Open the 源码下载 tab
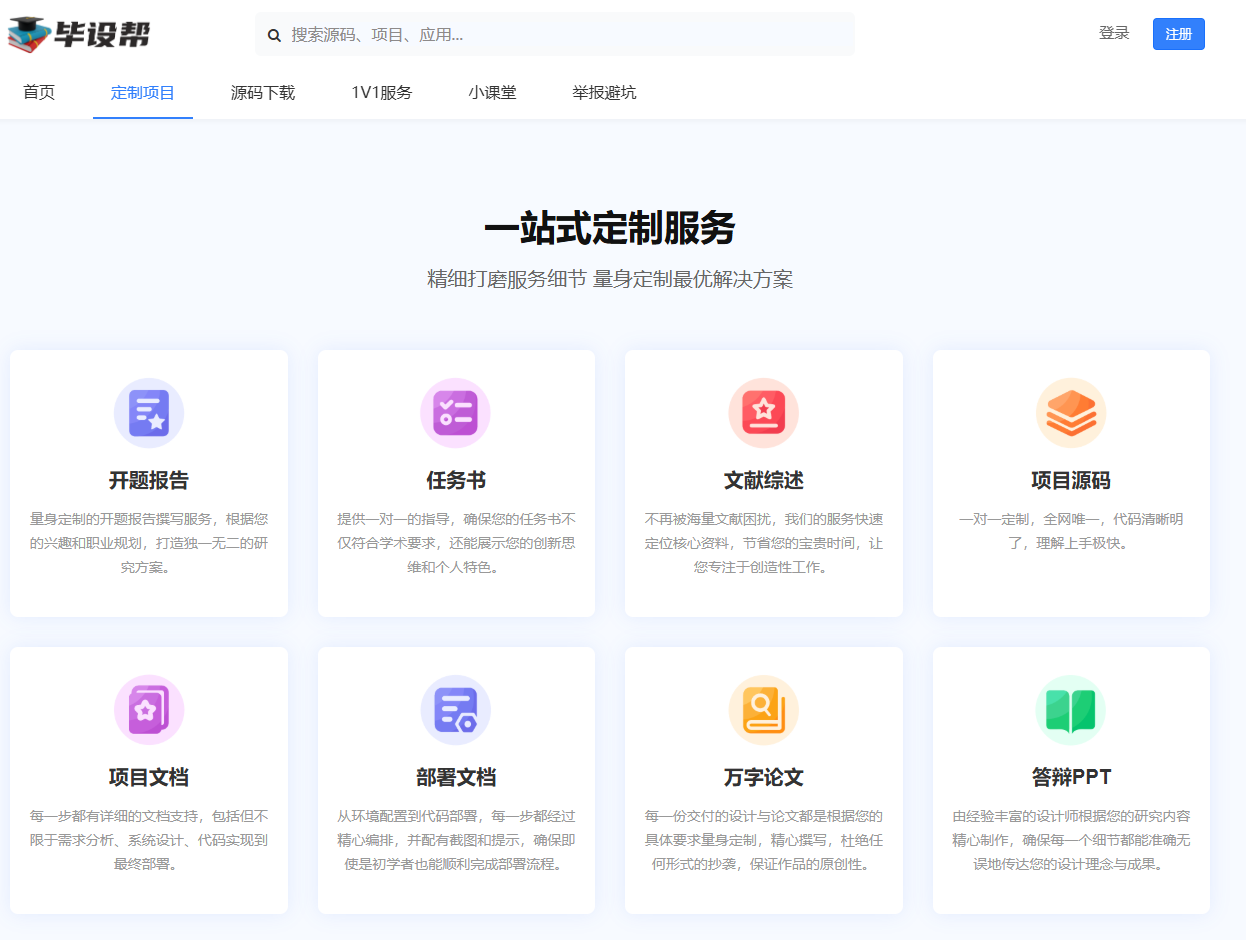1246x940 pixels. pyautogui.click(x=262, y=93)
